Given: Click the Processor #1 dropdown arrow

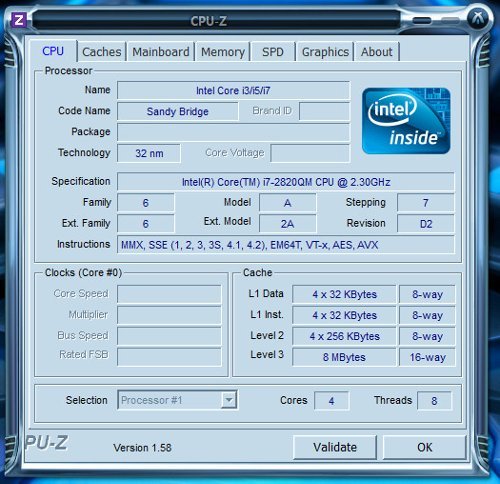Looking at the screenshot, I should tap(229, 400).
